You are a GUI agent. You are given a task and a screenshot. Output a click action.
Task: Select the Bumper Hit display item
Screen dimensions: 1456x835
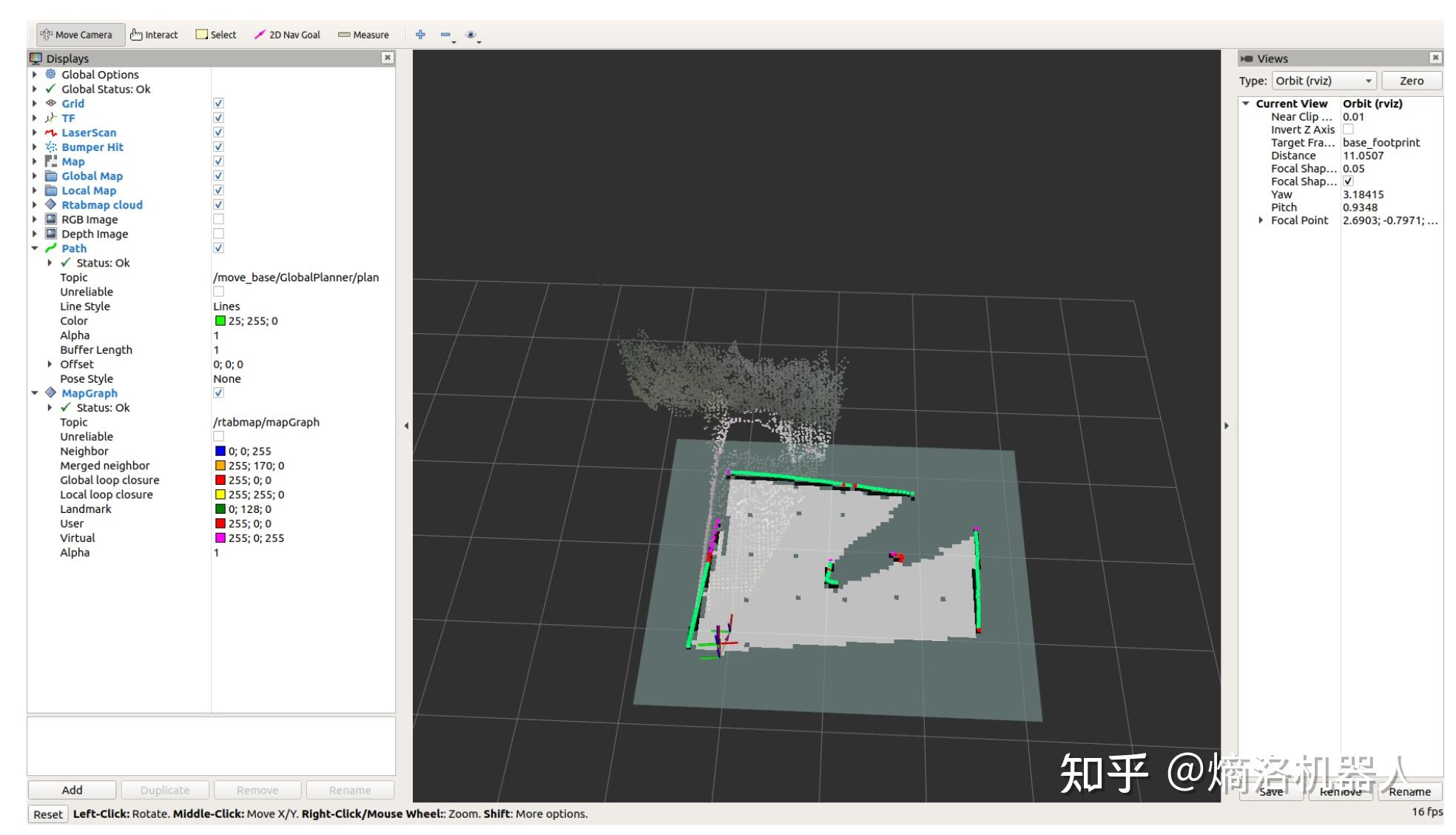pyautogui.click(x=92, y=147)
